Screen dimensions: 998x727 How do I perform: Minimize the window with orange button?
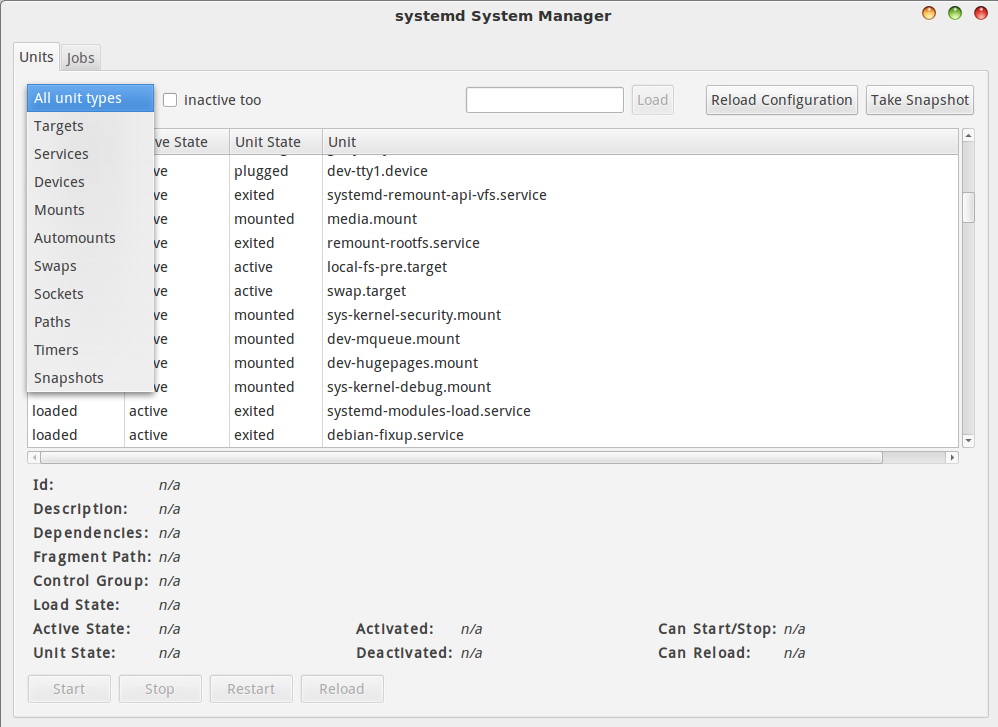click(929, 13)
